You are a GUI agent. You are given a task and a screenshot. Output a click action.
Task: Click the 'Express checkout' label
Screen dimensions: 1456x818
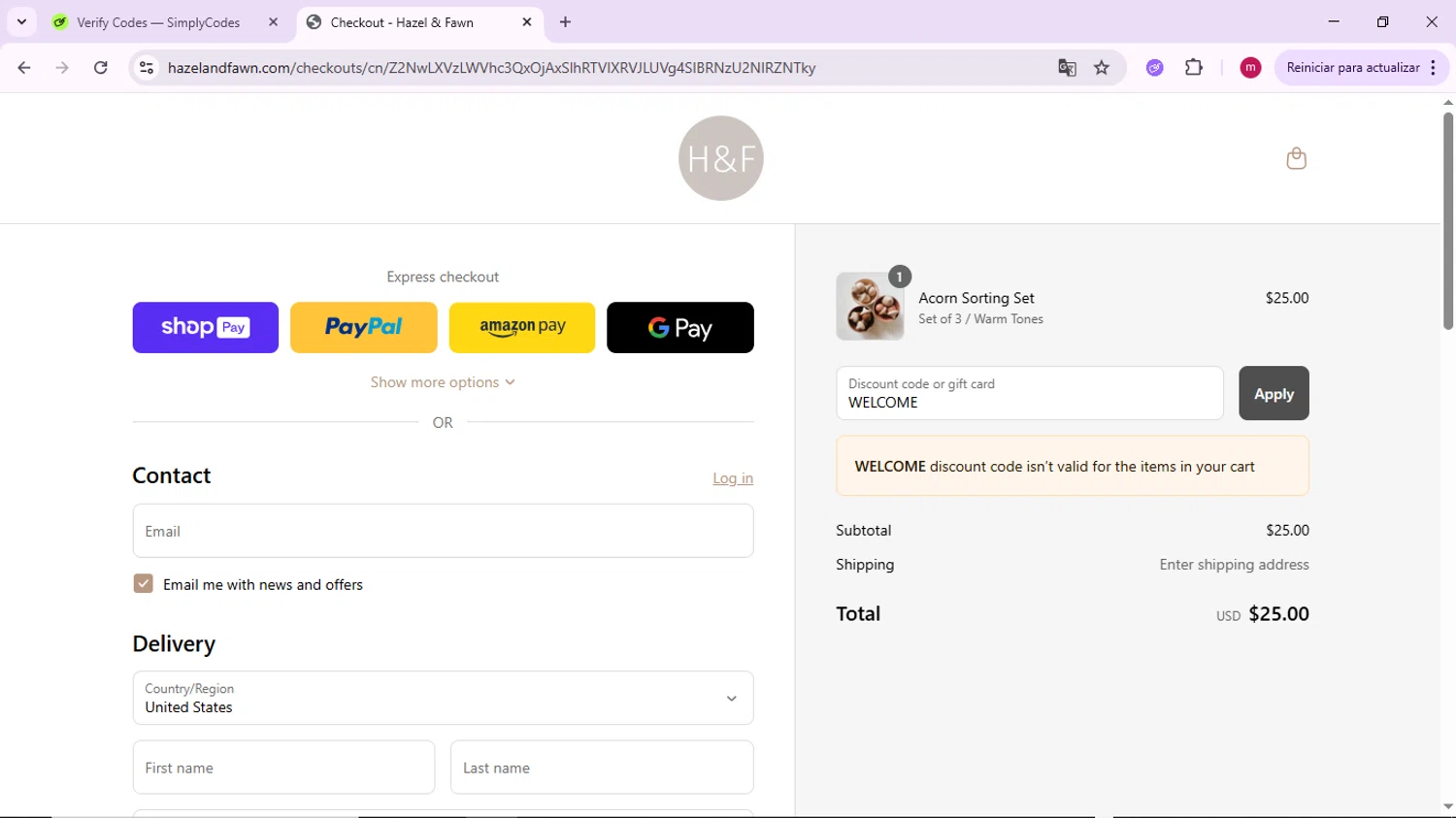443,277
